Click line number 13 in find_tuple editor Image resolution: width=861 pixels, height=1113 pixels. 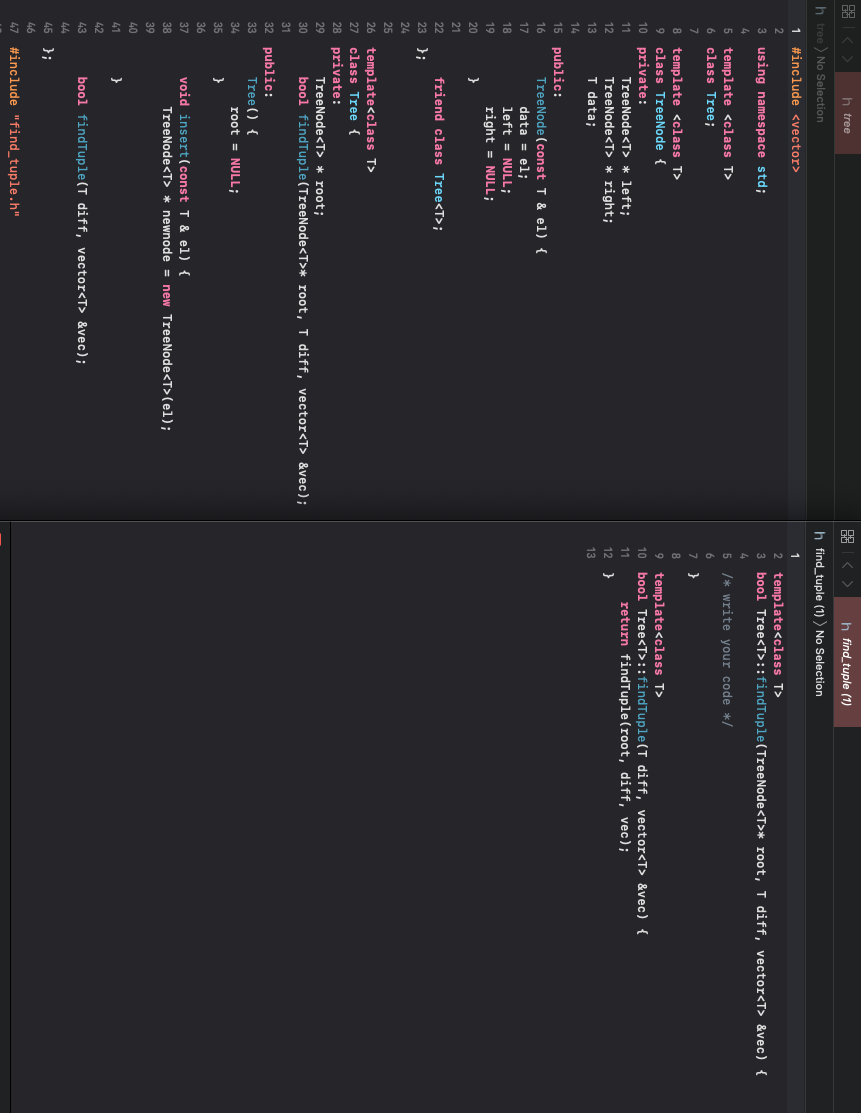[x=590, y=553]
